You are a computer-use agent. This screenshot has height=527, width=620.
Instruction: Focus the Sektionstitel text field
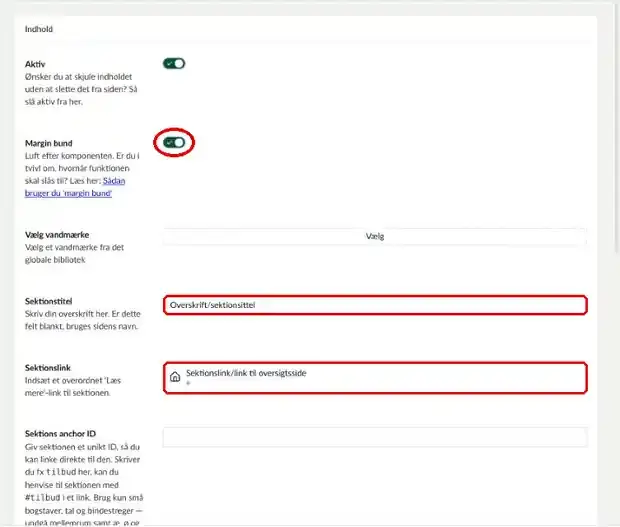[375, 305]
